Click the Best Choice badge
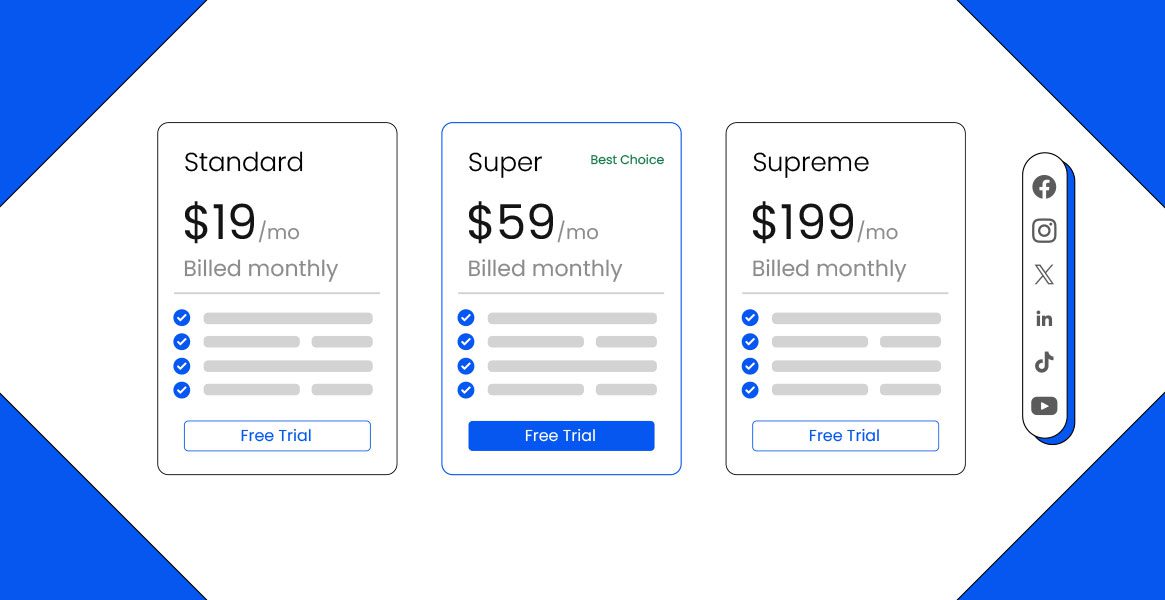This screenshot has height=600, width=1165. tap(627, 160)
